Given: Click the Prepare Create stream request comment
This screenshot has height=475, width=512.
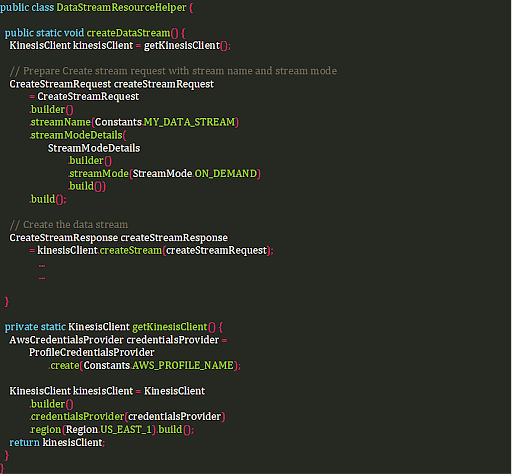Looking at the screenshot, I should (x=173, y=71).
